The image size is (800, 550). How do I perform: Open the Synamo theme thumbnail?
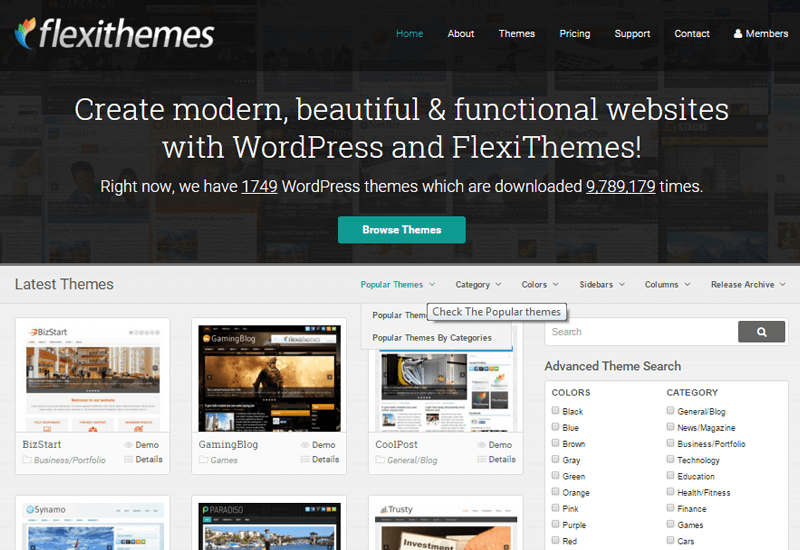93,526
